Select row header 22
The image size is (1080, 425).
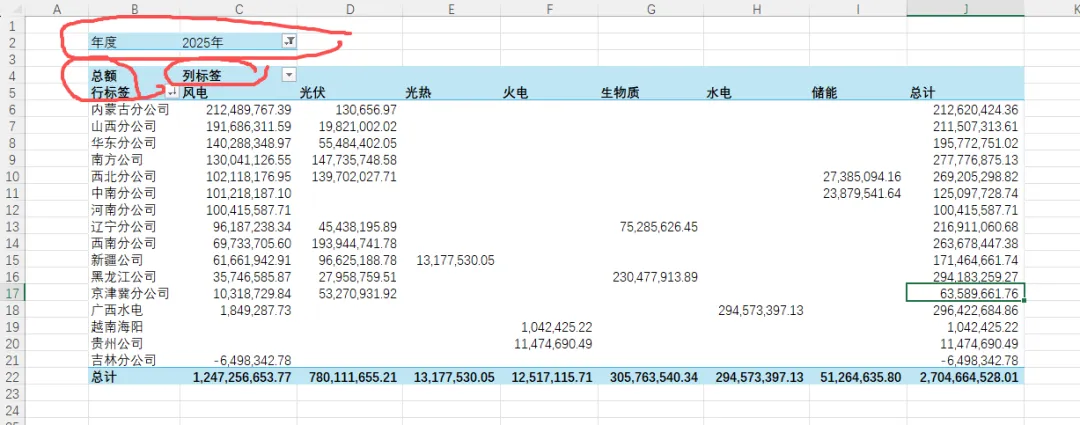point(12,377)
